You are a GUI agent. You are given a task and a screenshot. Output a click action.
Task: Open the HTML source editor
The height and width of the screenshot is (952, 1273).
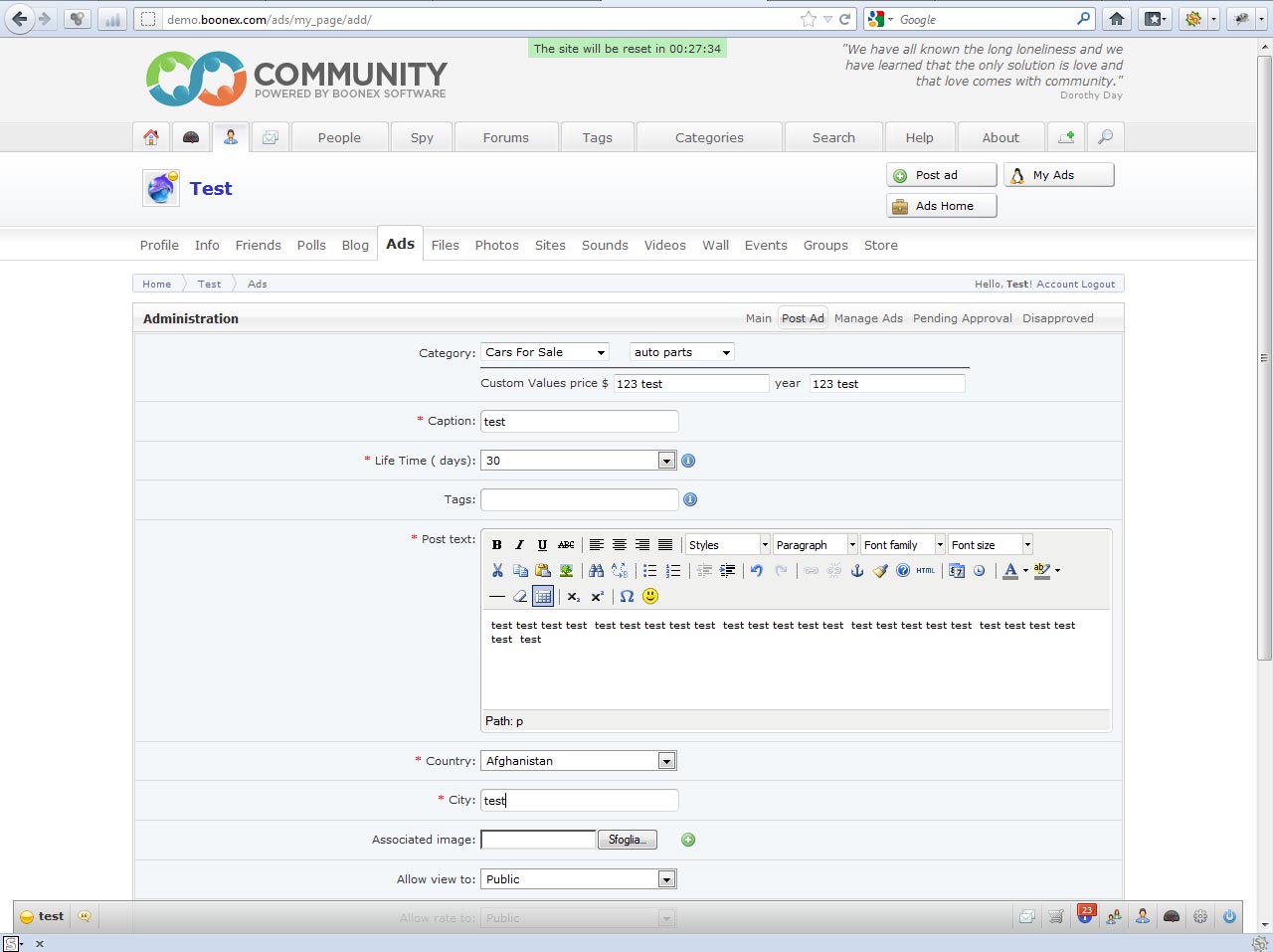click(925, 570)
